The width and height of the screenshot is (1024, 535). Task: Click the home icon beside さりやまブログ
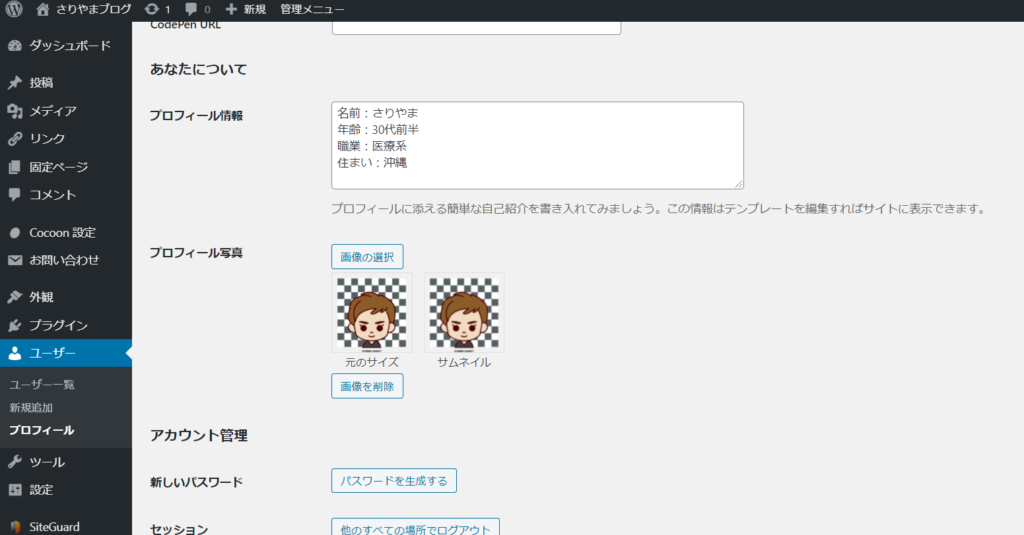(42, 9)
